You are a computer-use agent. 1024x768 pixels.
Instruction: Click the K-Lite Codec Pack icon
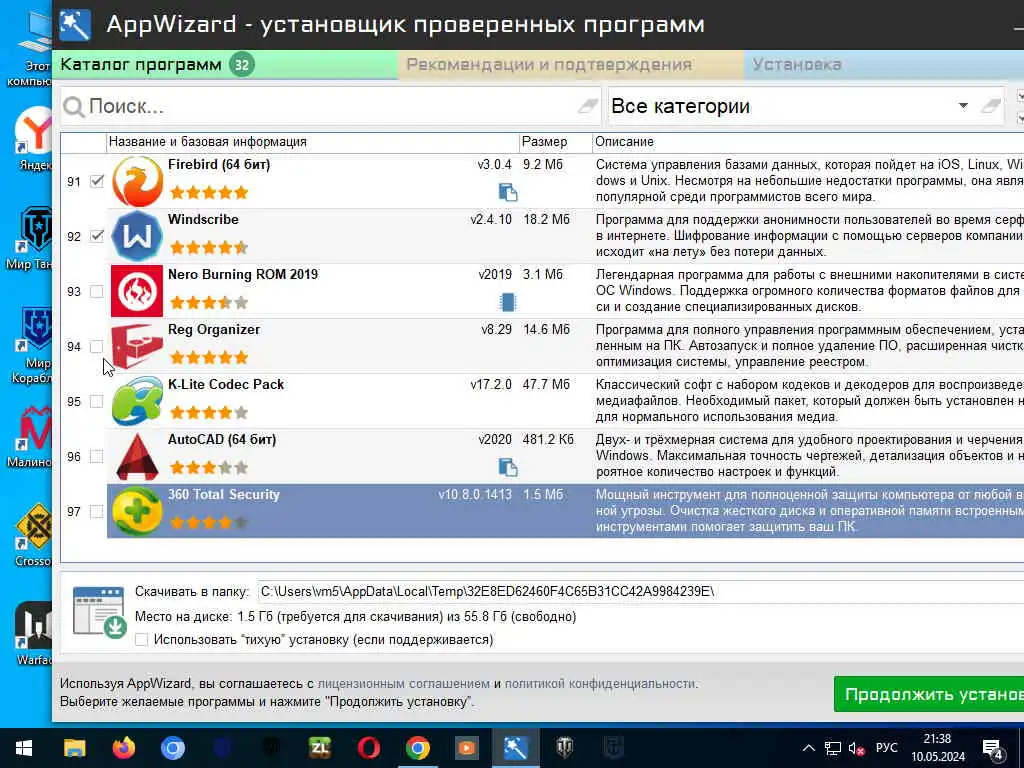click(x=137, y=401)
